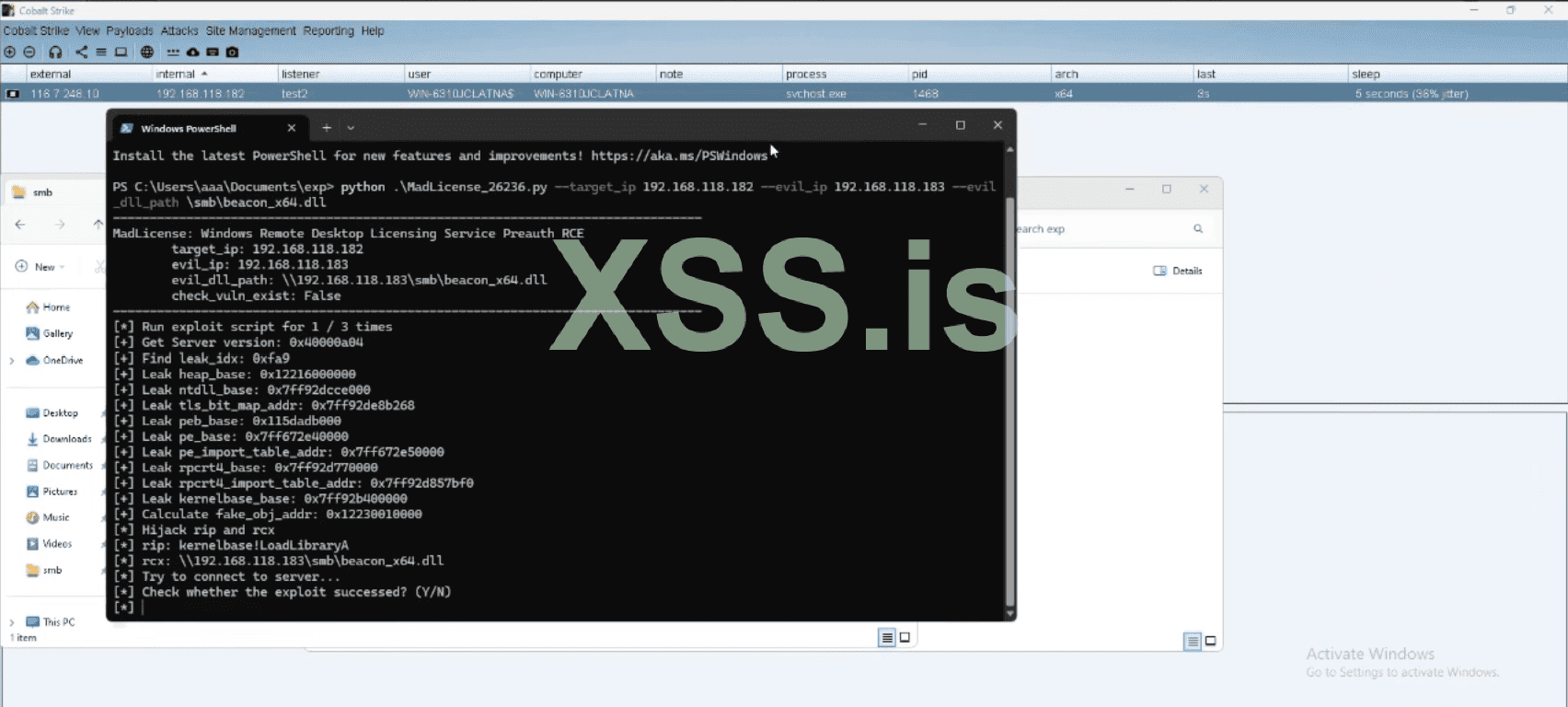Open listeners via the headphones icon
Viewport: 1568px width, 707px height.
55,52
